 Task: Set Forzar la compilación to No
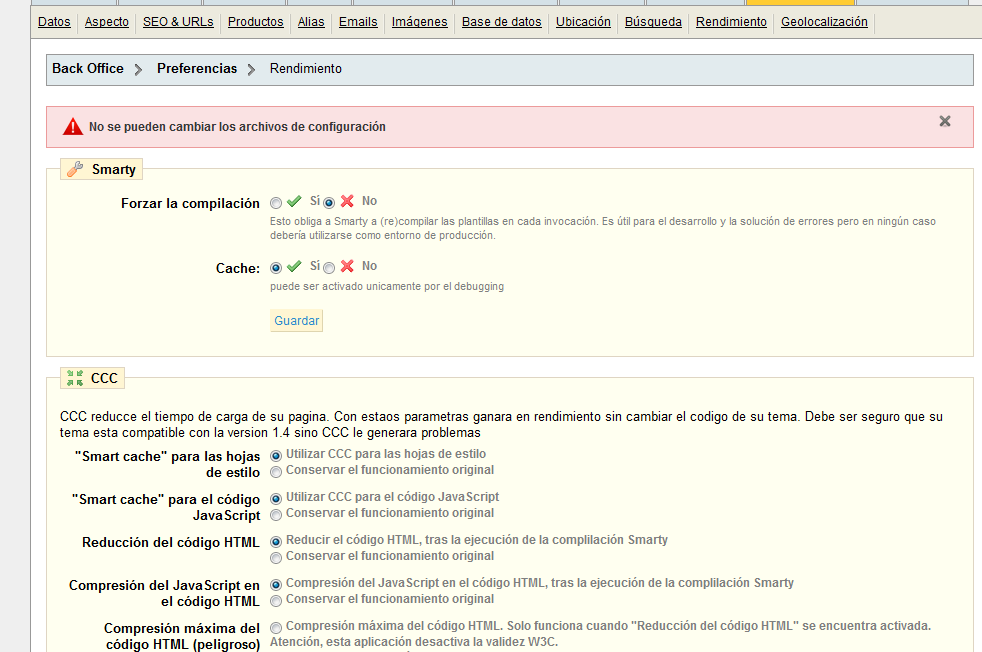point(329,203)
